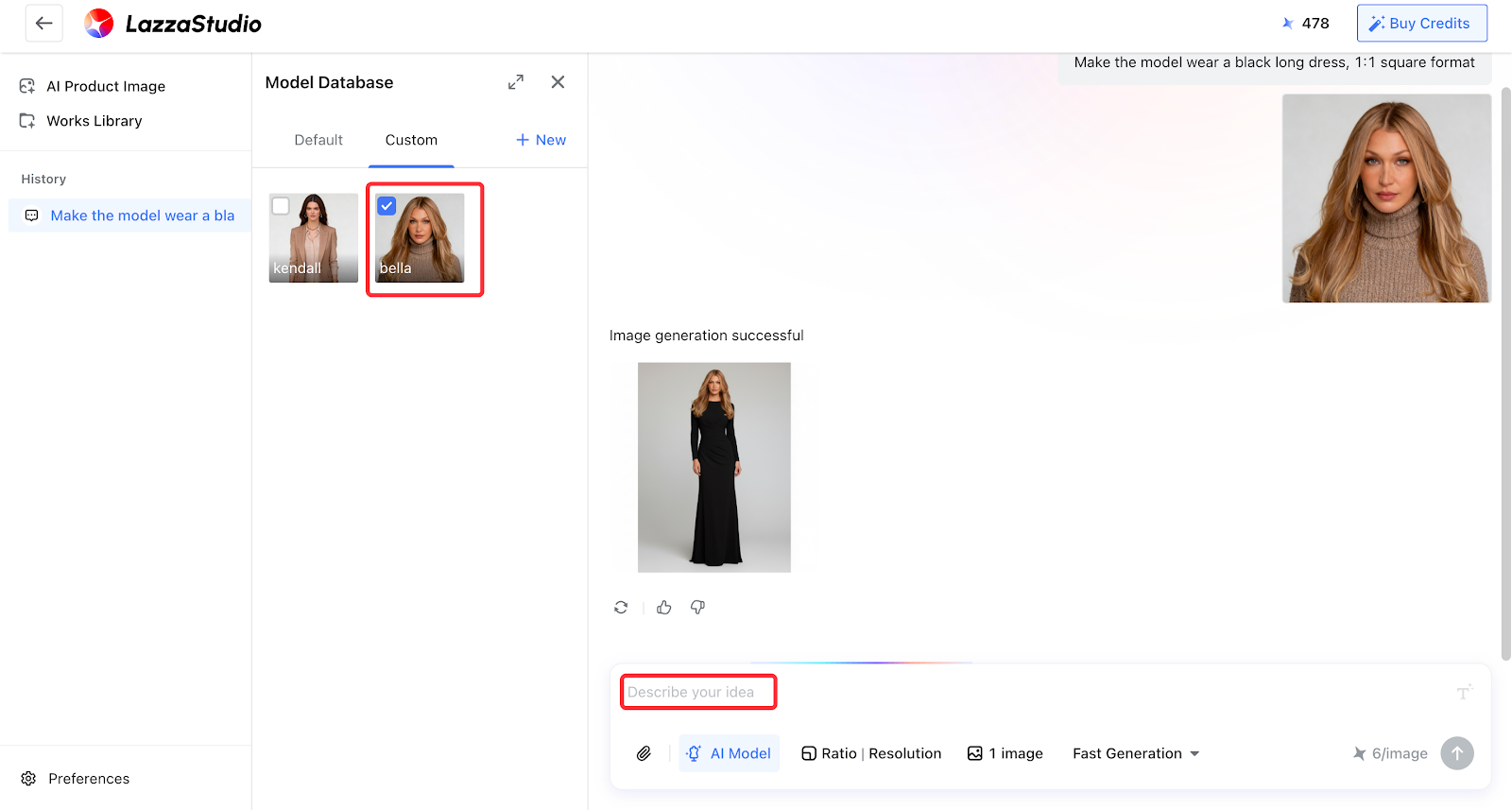Click the vertical chat scrollbar
The image size is (1512, 810).
pyautogui.click(x=1505, y=378)
